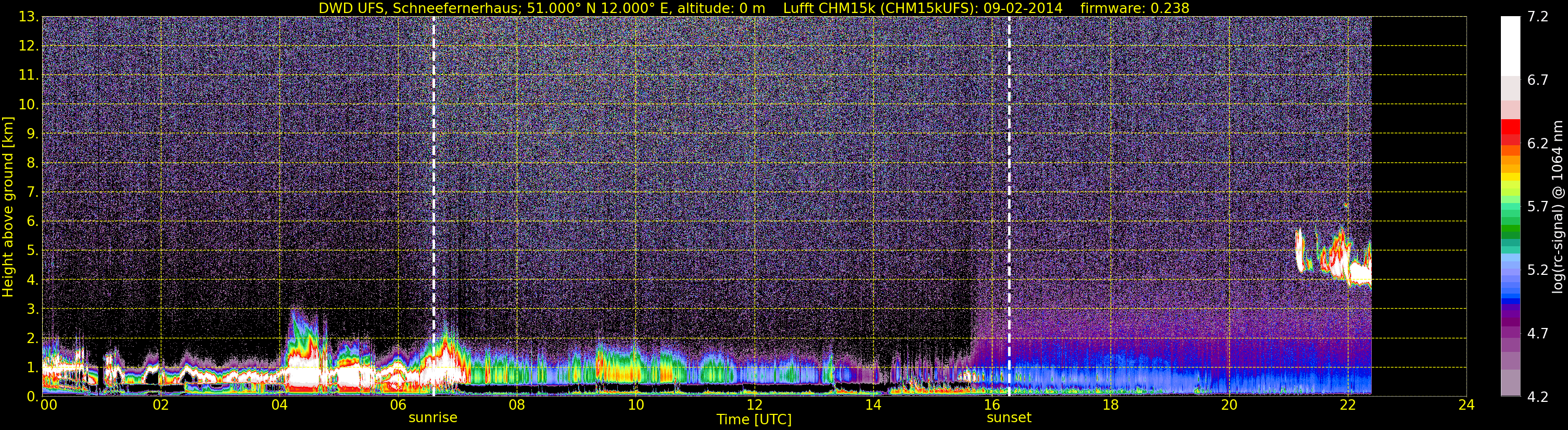This screenshot has height=430, width=1568.
Task: Click the white dashed sunset marker line
Action: 1009,206
